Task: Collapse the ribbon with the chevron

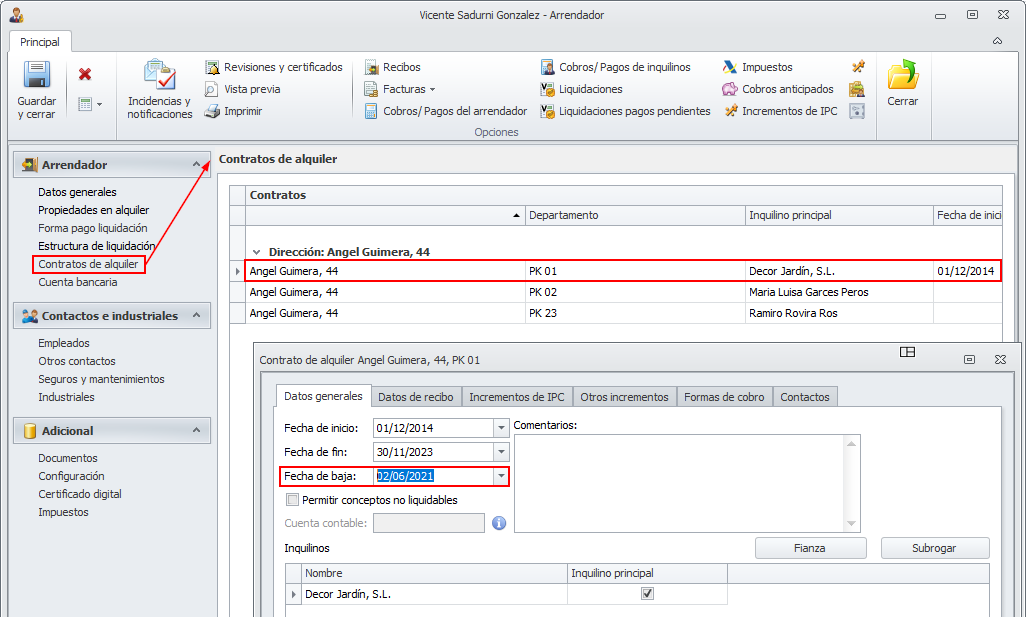Action: point(997,41)
